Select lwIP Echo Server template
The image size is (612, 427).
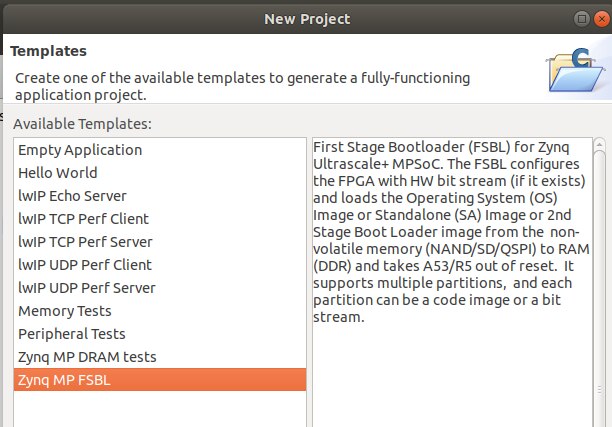click(x=72, y=196)
